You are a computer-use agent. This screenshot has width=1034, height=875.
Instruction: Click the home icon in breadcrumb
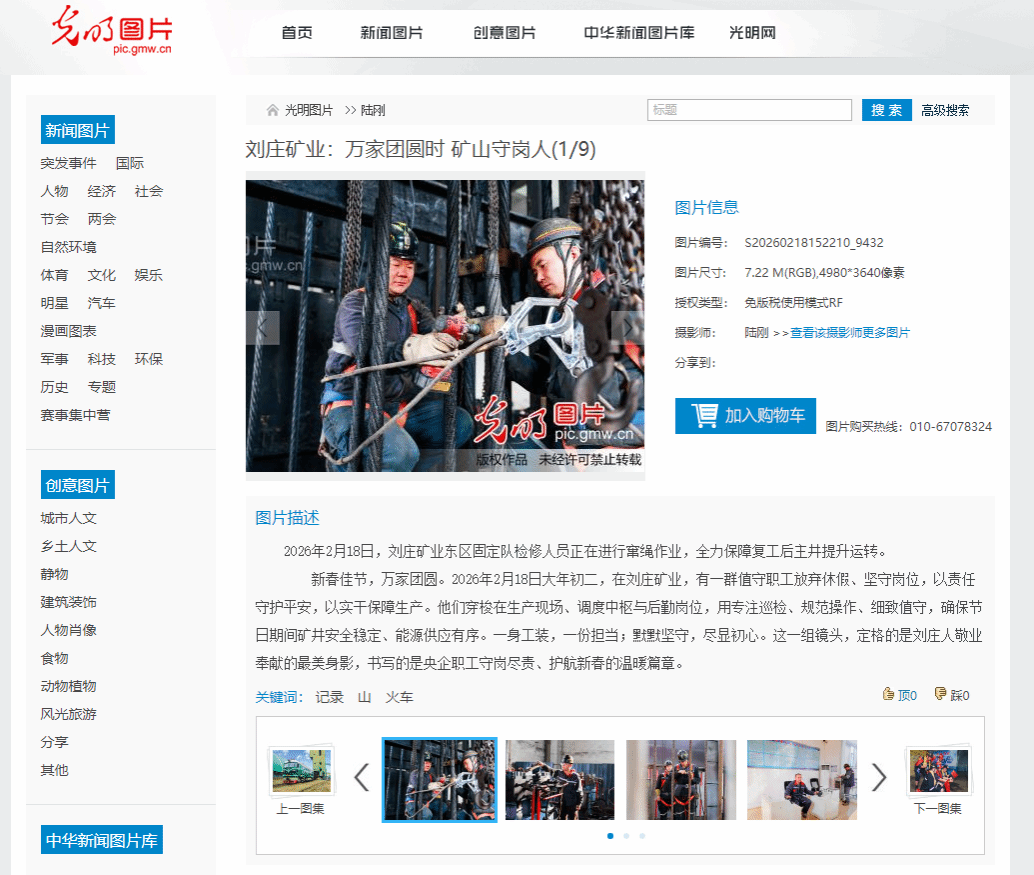click(272, 110)
